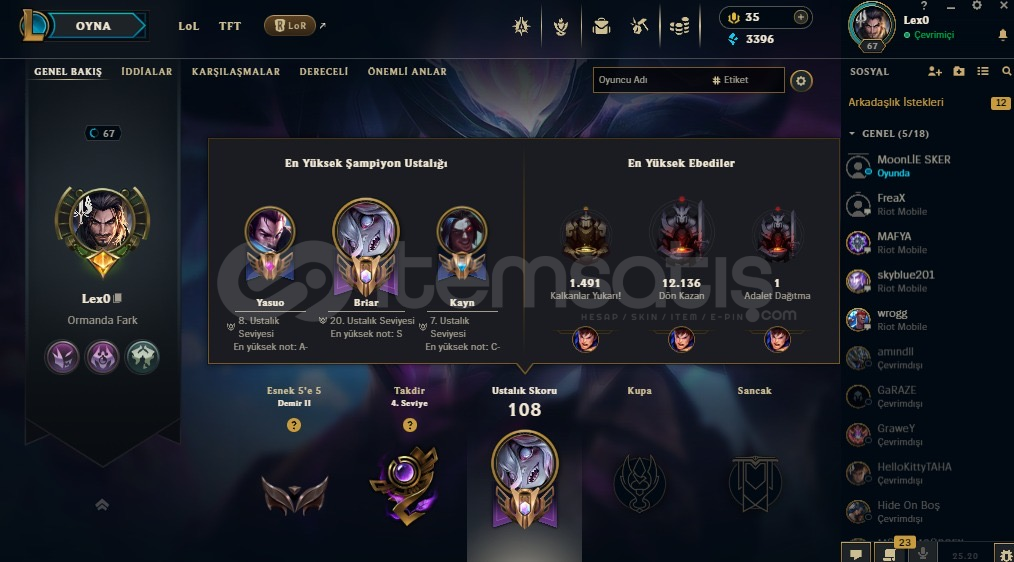Select the Briar champion mastery portrait
Screen dimensions: 1014x562
[366, 246]
